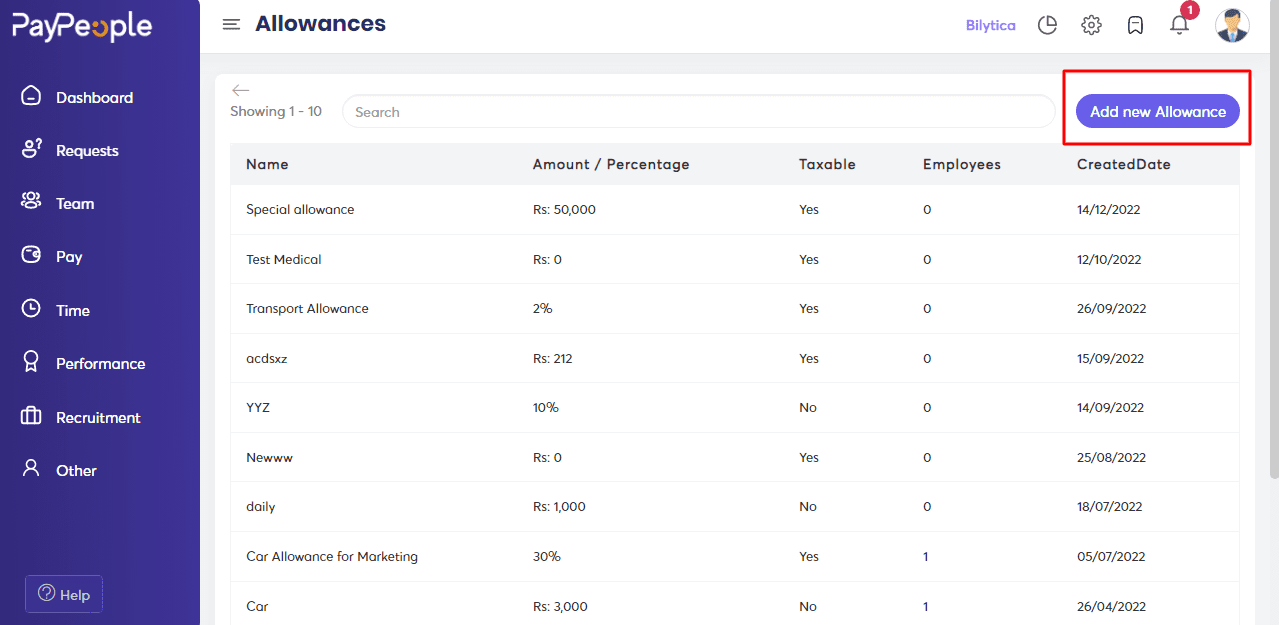Open the pie chart reports icon
This screenshot has width=1279, height=625.
coord(1047,25)
